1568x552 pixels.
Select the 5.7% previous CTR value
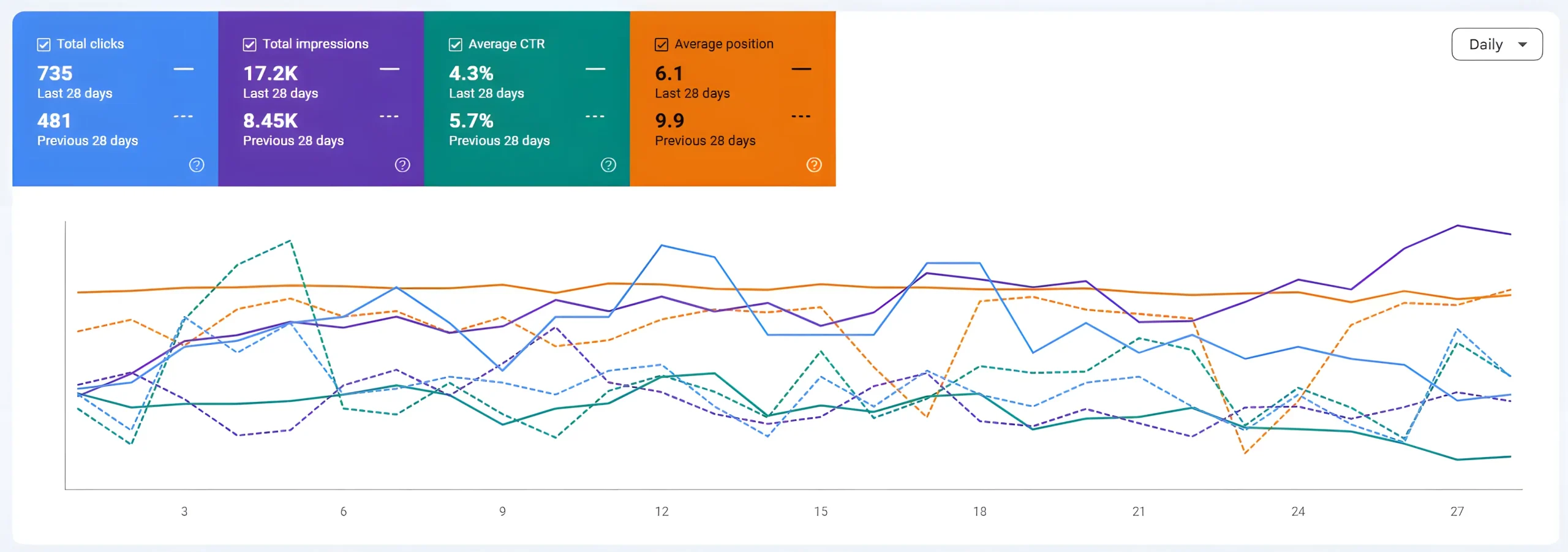[x=471, y=121]
